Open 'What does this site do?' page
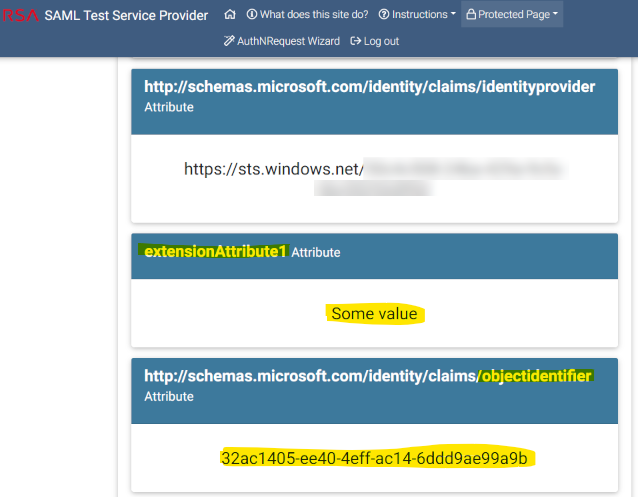 click(307, 15)
